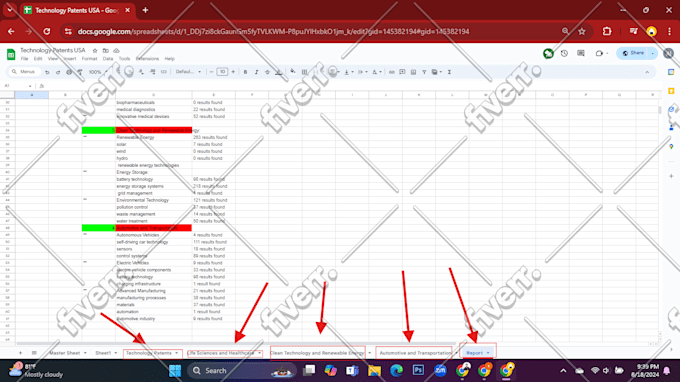This screenshot has height=382, width=680.
Task: Open Contacts in the side panel
Action: pyautogui.click(x=671, y=128)
